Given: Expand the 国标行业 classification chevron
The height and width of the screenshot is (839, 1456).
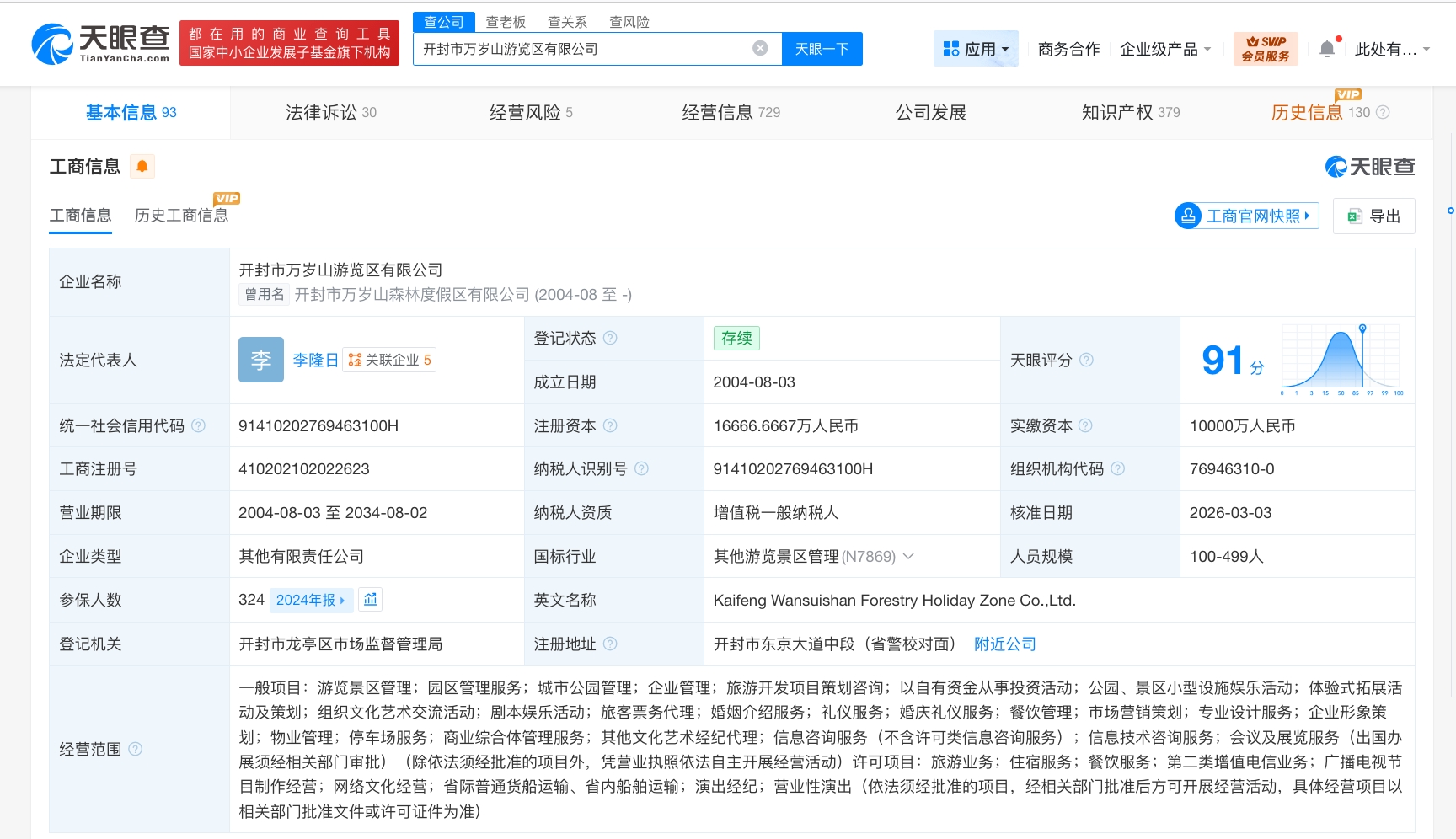Looking at the screenshot, I should (908, 556).
